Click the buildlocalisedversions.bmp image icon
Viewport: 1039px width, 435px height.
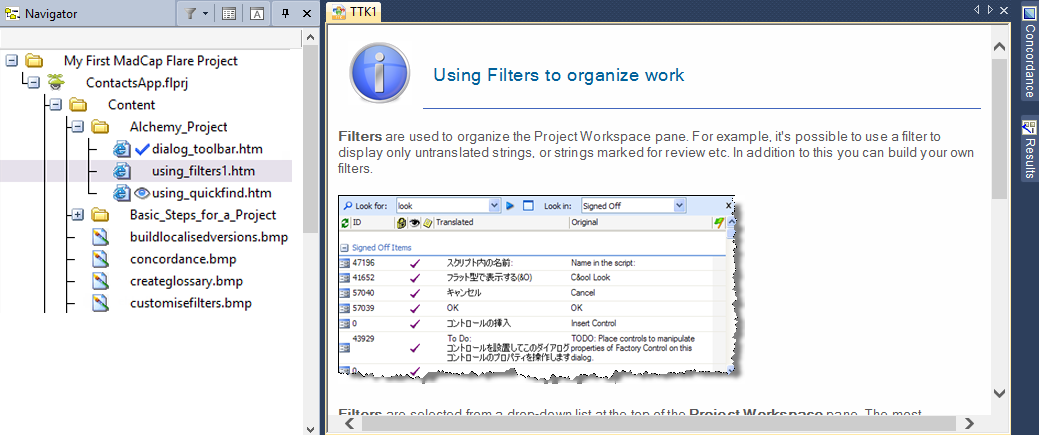100,237
